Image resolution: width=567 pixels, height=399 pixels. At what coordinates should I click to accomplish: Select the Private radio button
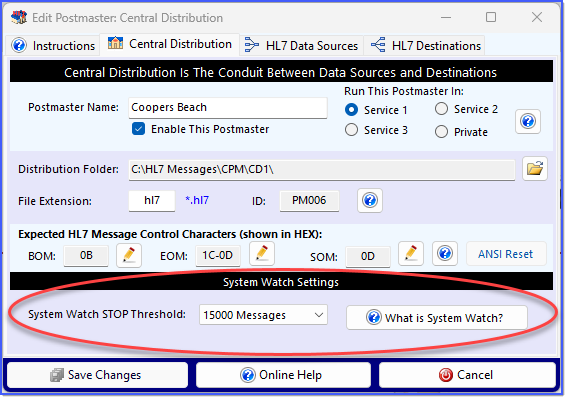442,132
